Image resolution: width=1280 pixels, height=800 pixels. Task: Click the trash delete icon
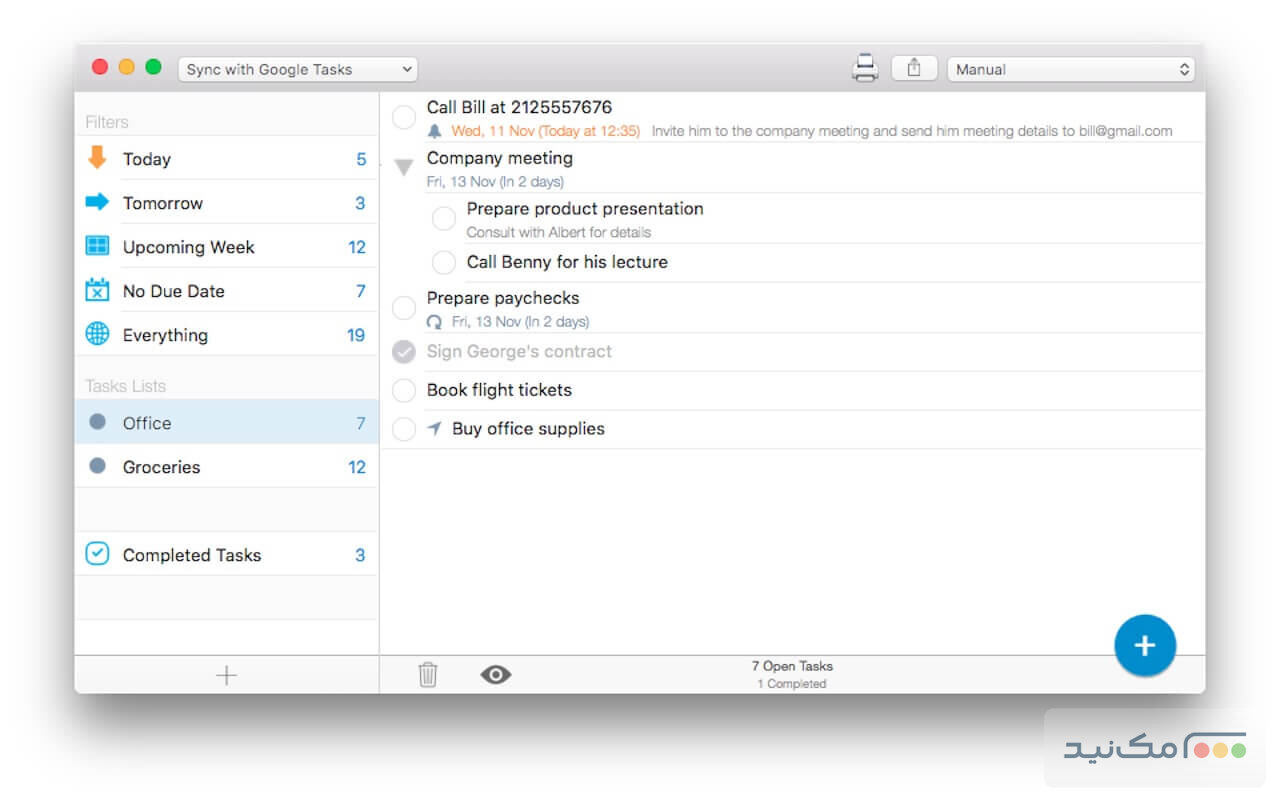pos(428,675)
